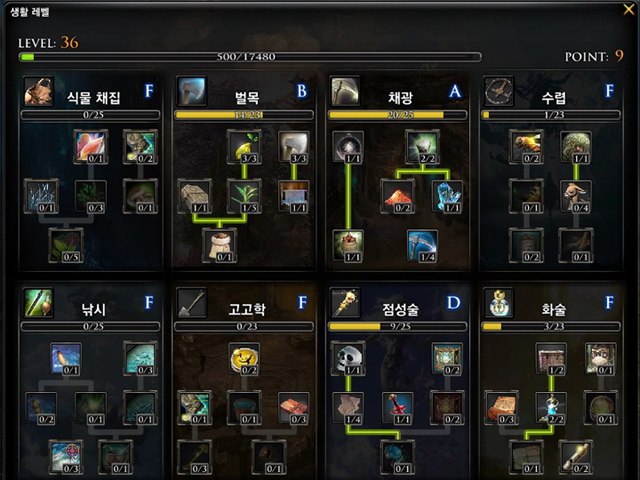Click the red dagger skill icon 1/1
This screenshot has height=480, width=640.
[x=398, y=408]
